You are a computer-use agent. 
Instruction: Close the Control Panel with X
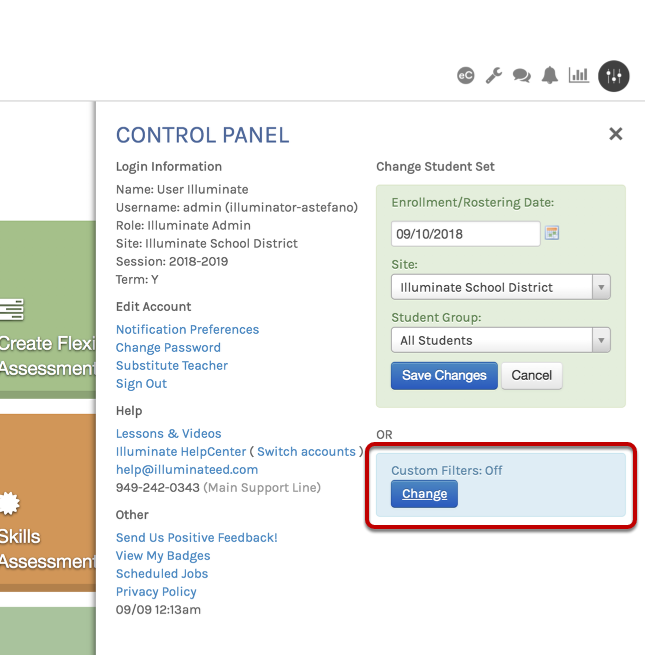(x=616, y=134)
